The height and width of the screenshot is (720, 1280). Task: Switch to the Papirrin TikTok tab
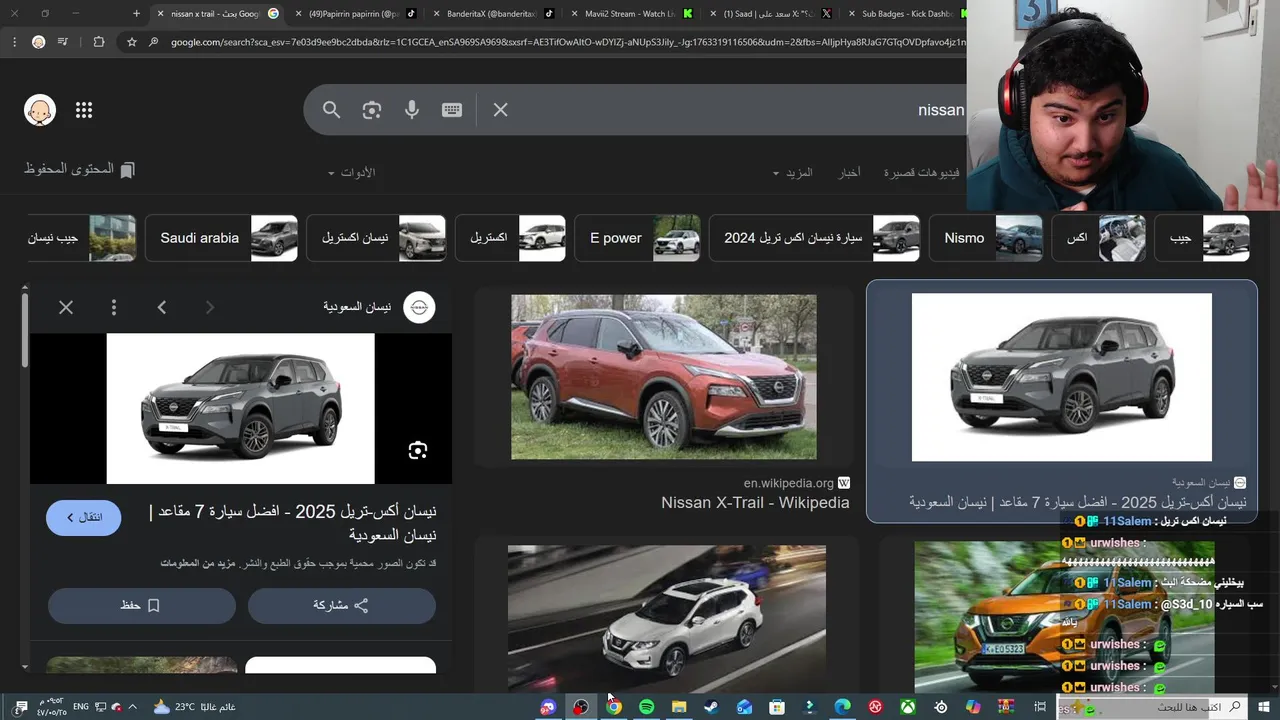pyautogui.click(x=354, y=14)
